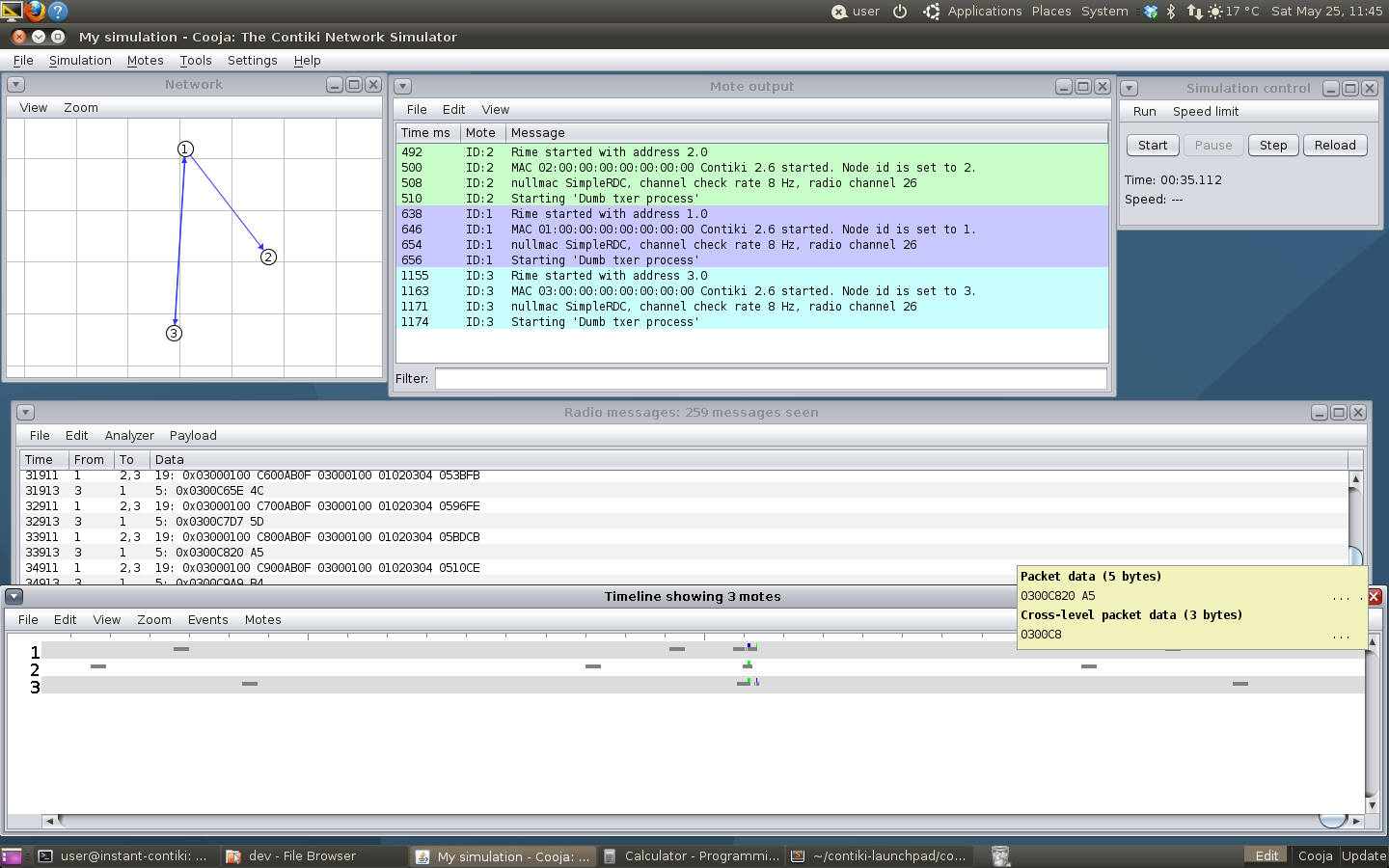The height and width of the screenshot is (868, 1389).
Task: Open the Mote output window dropdown arrow
Action: (403, 87)
